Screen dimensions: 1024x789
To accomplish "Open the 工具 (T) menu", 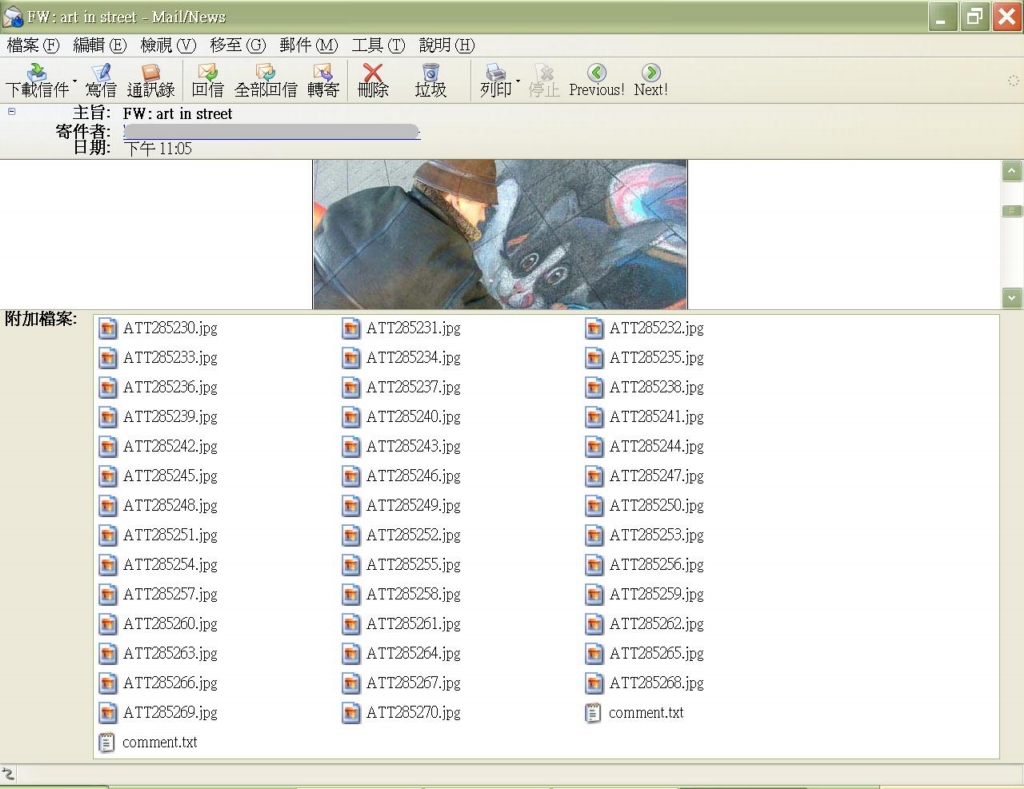I will coord(377,45).
